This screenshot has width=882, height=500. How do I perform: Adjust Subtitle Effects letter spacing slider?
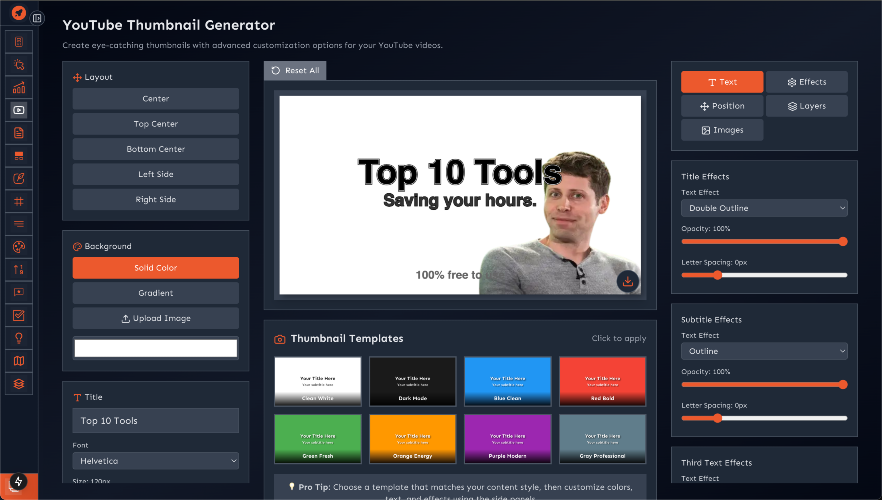(764, 418)
